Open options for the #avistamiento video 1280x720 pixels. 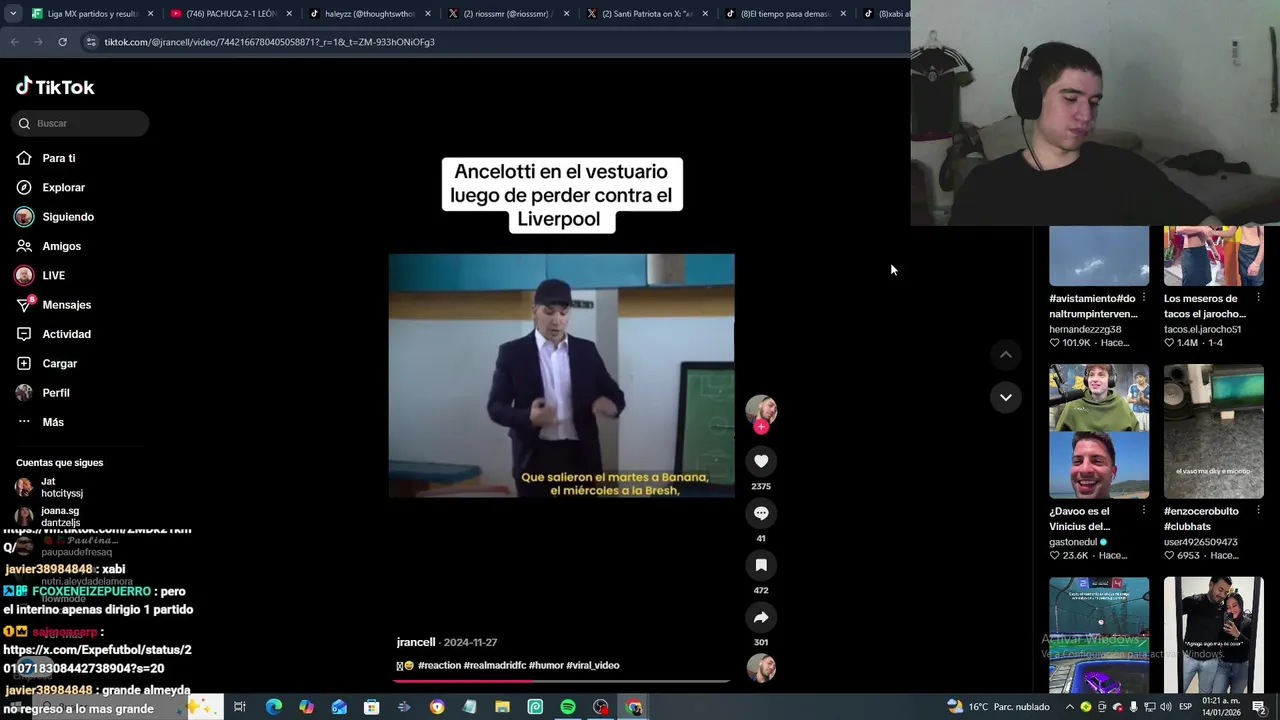(1144, 298)
